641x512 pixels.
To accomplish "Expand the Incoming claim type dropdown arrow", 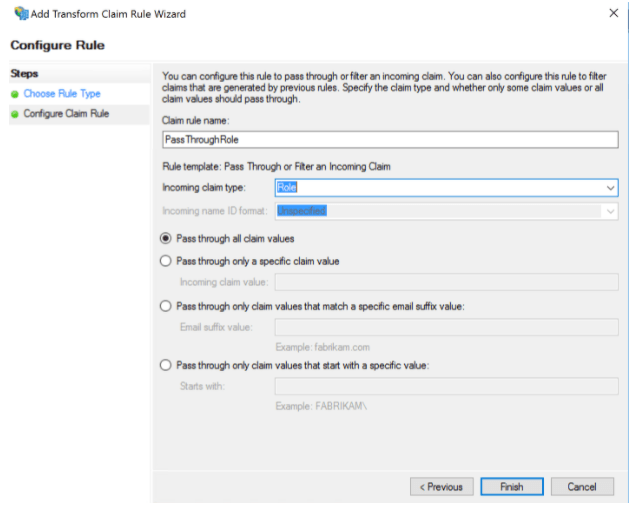I will (610, 188).
